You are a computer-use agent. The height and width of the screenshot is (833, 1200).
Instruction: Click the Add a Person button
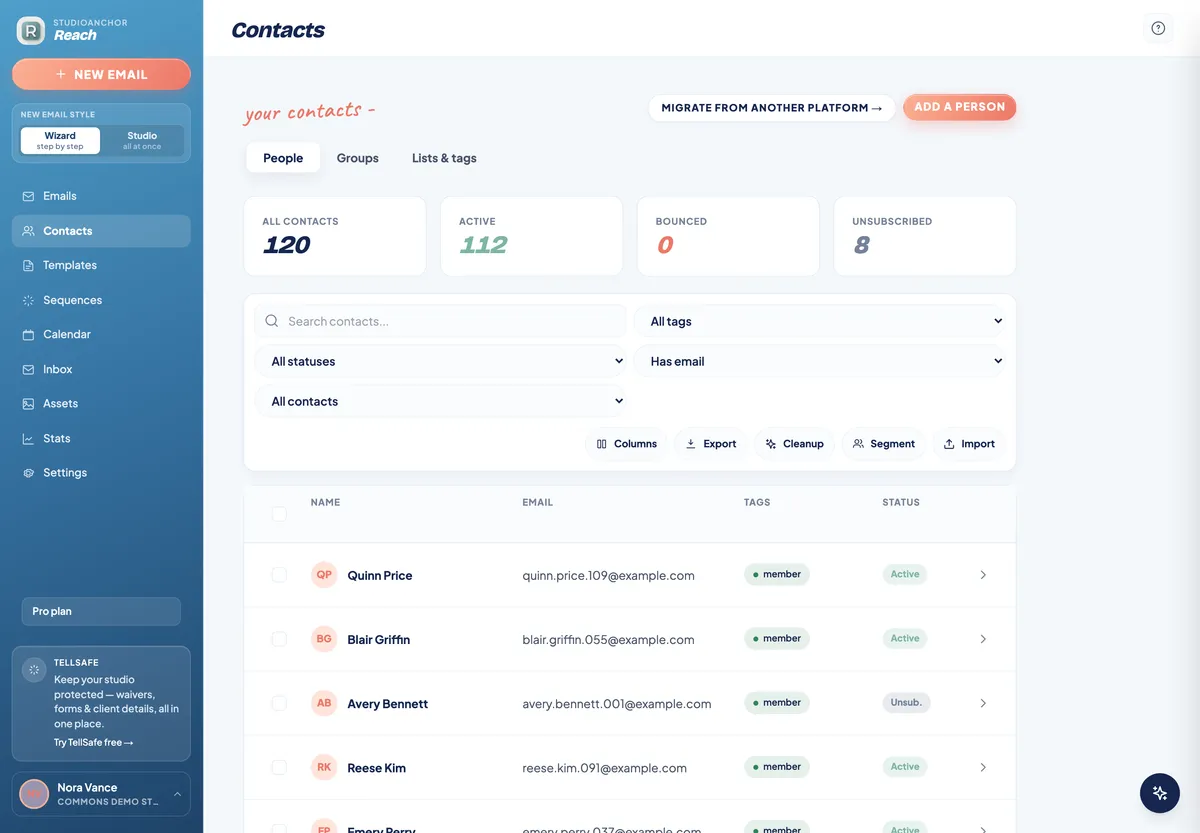coord(959,107)
